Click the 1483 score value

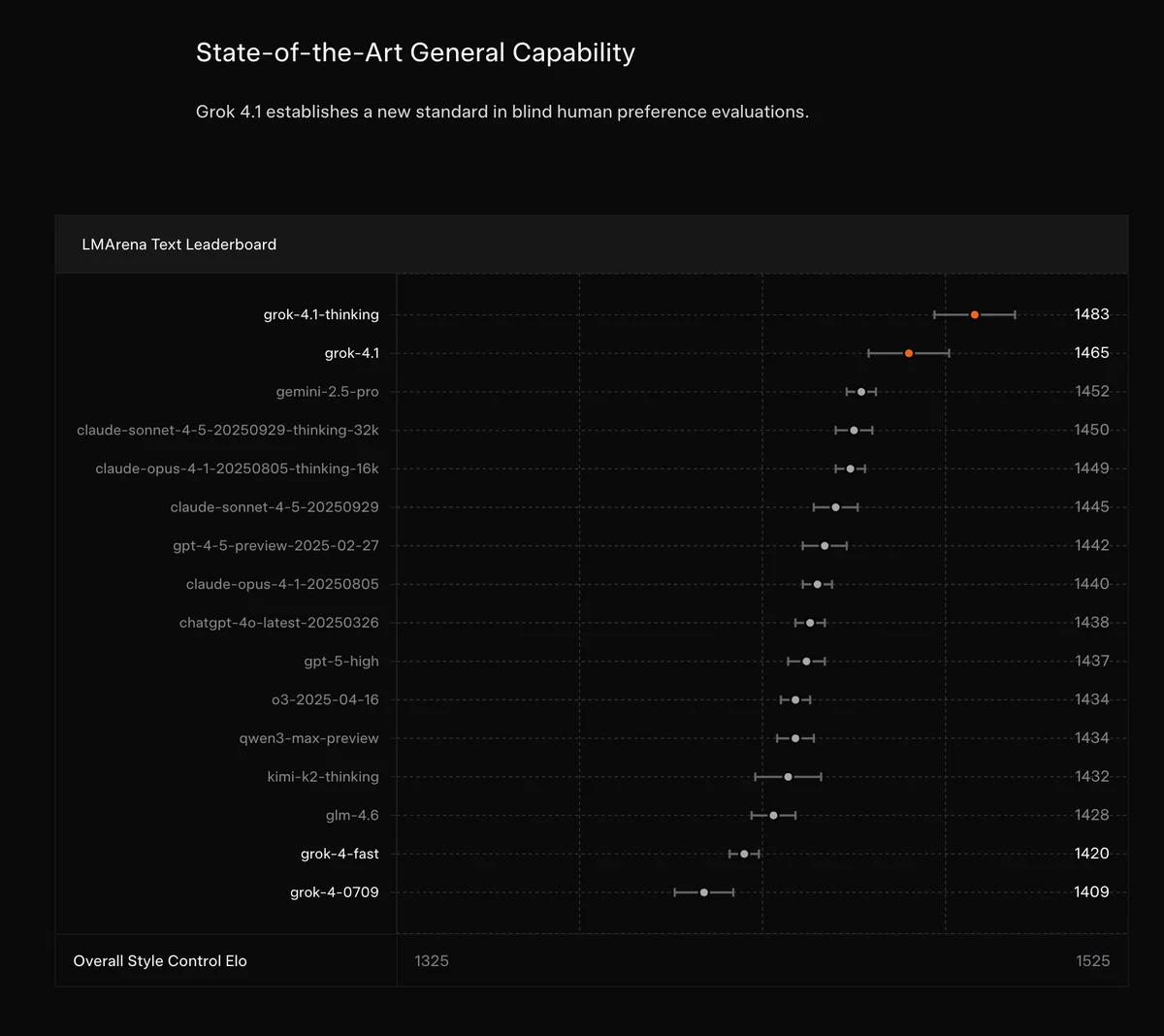1091,314
